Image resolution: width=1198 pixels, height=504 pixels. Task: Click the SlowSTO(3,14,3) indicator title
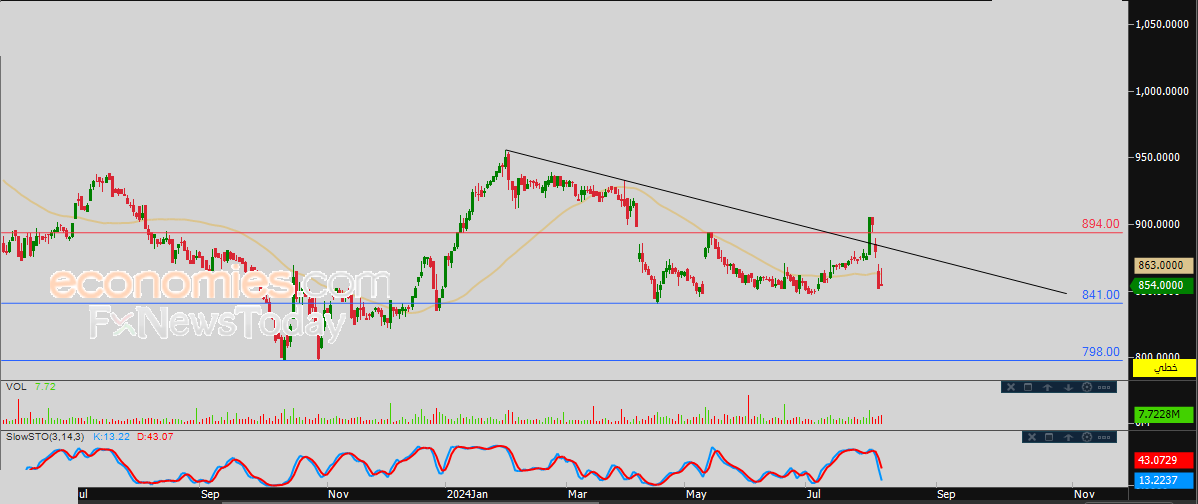[x=44, y=437]
